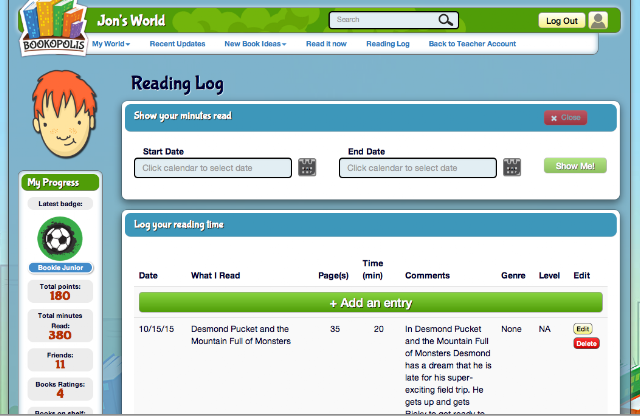Open the Reading Log nav link
The height and width of the screenshot is (416, 640).
point(388,44)
